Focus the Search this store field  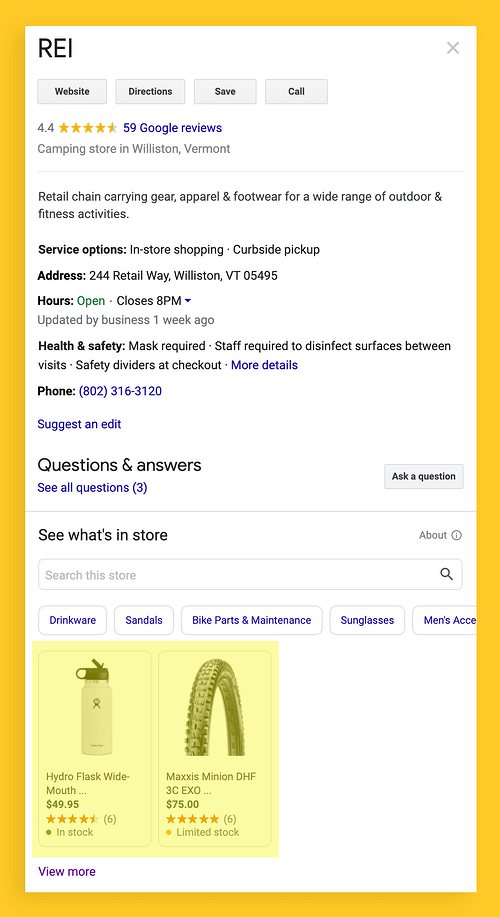pyautogui.click(x=250, y=574)
